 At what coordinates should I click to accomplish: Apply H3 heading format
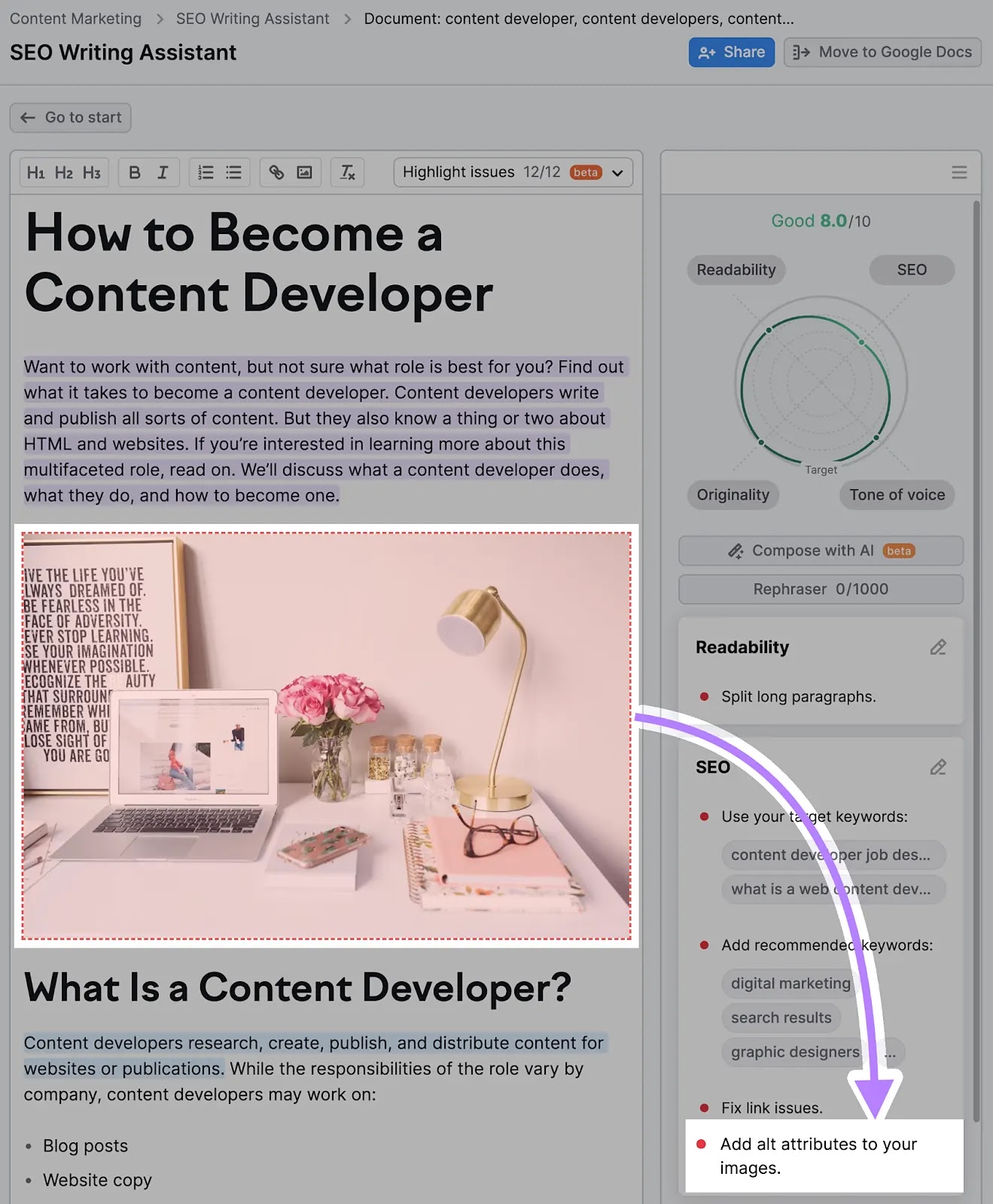point(92,173)
